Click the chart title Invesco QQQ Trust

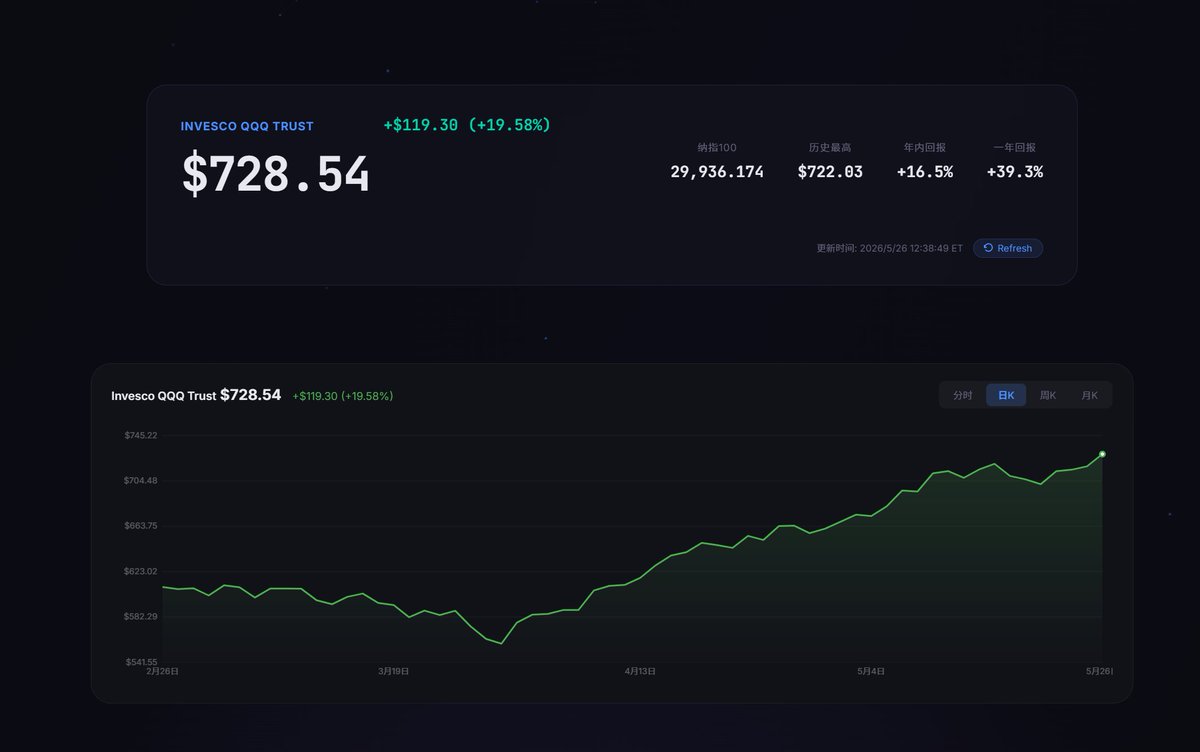[x=164, y=396]
